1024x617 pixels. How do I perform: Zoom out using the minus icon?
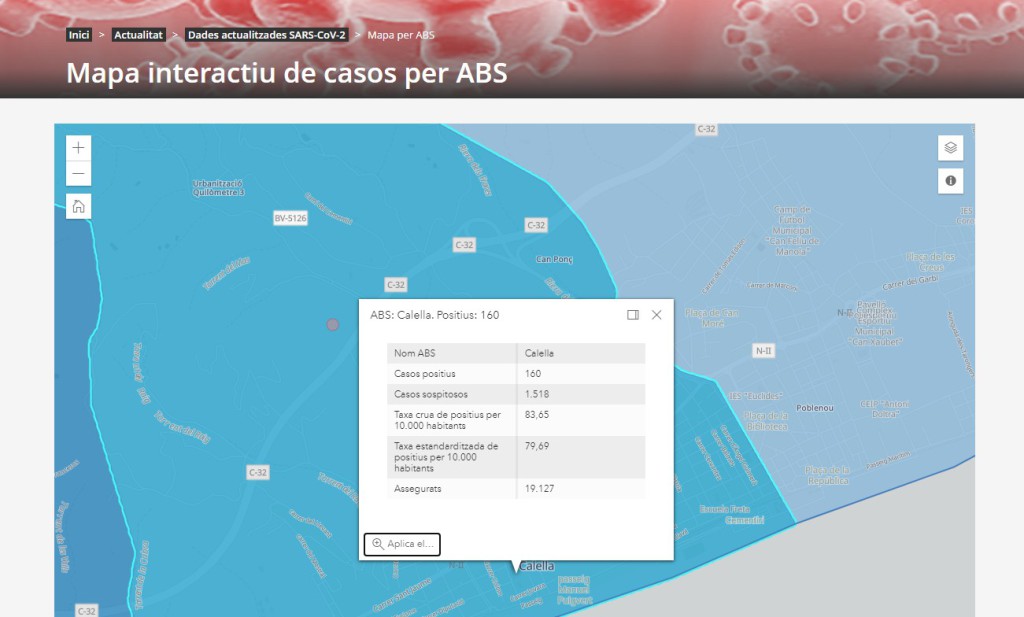click(78, 173)
